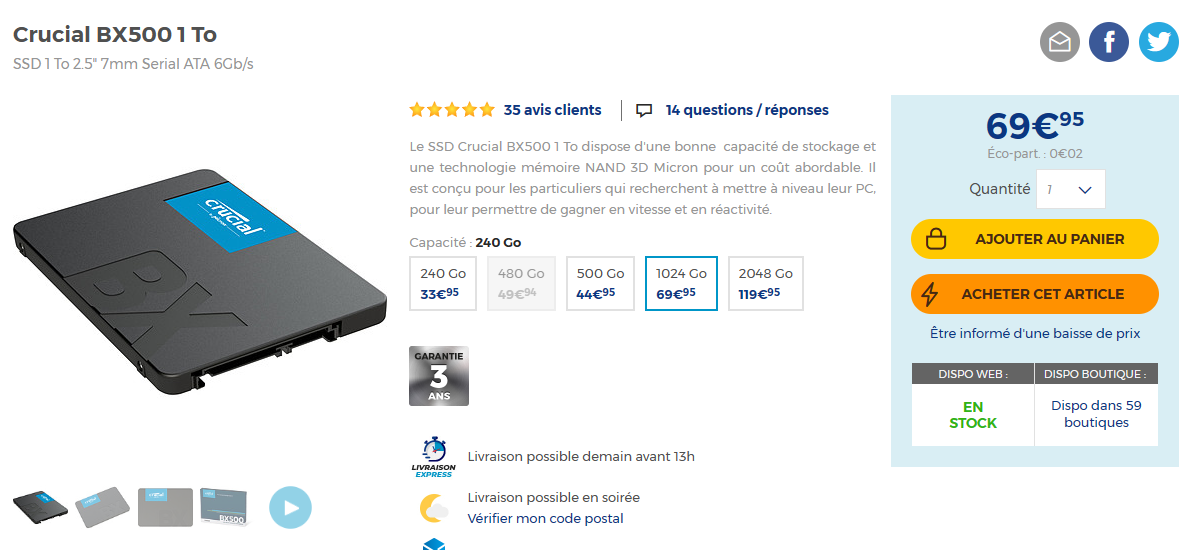Play the product video thumbnail
The image size is (1199, 550).
coord(291,507)
